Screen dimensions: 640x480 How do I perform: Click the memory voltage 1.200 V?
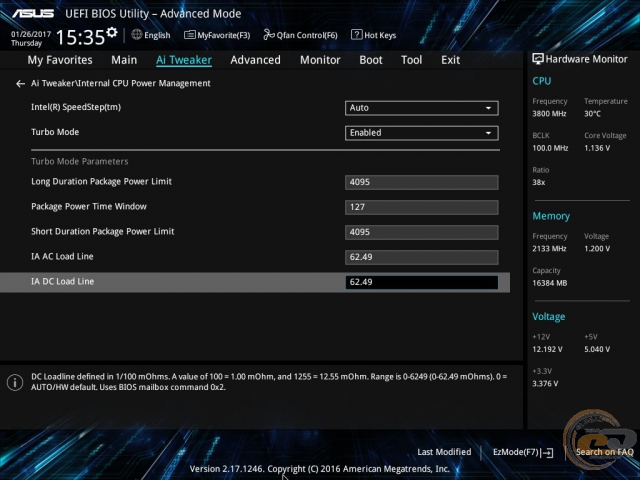[597, 249]
